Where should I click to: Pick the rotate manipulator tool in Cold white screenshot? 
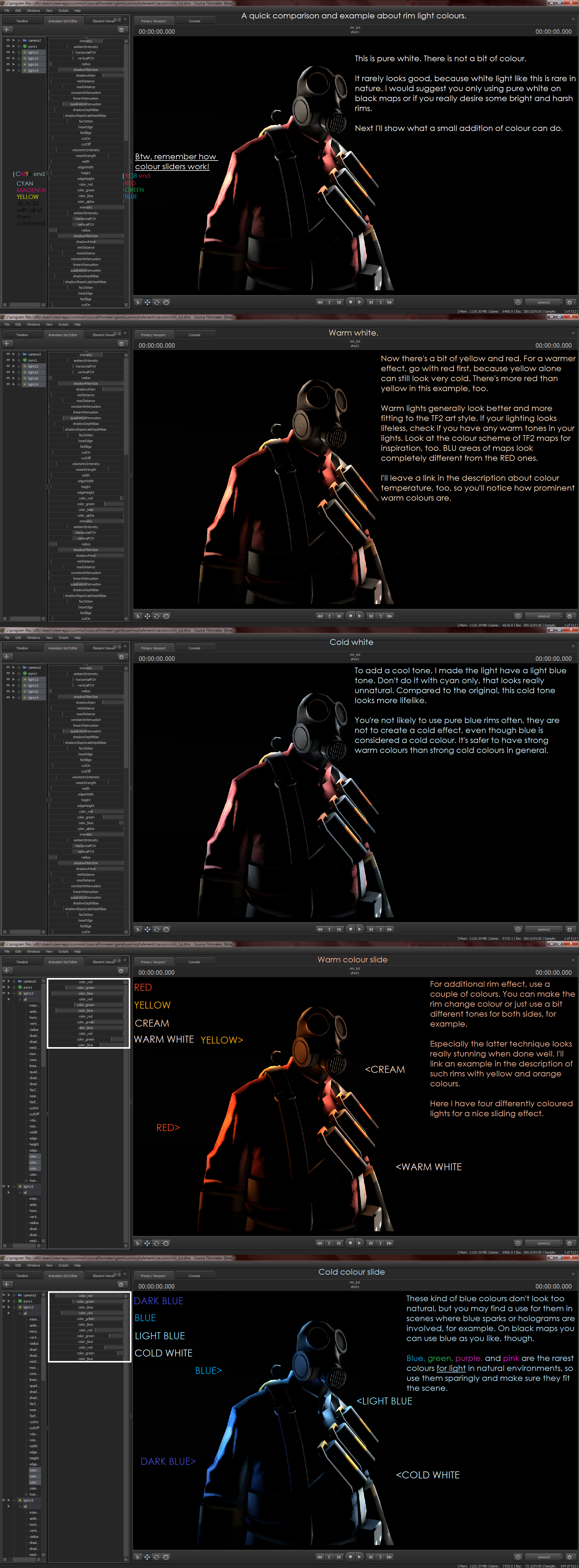(156, 929)
